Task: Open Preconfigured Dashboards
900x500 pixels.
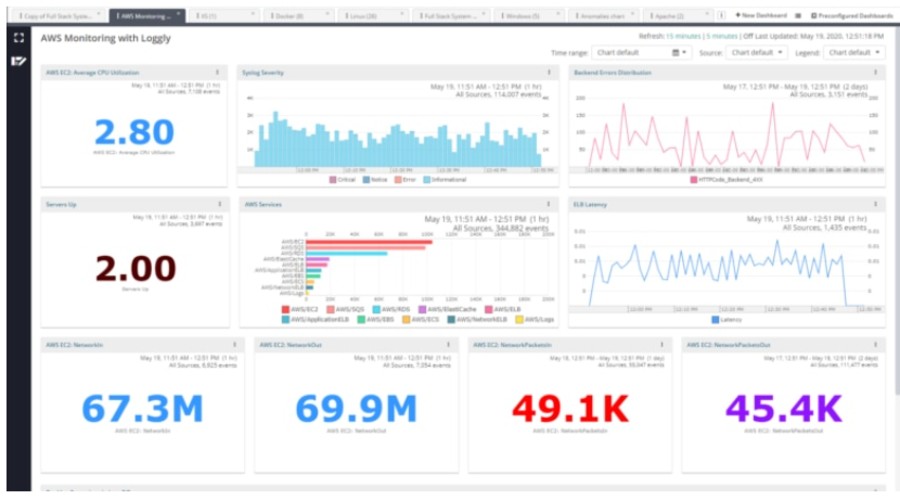Action: pos(851,15)
